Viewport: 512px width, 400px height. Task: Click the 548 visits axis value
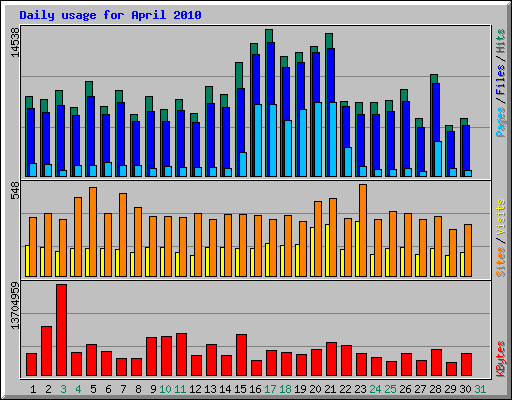pyautogui.click(x=15, y=191)
